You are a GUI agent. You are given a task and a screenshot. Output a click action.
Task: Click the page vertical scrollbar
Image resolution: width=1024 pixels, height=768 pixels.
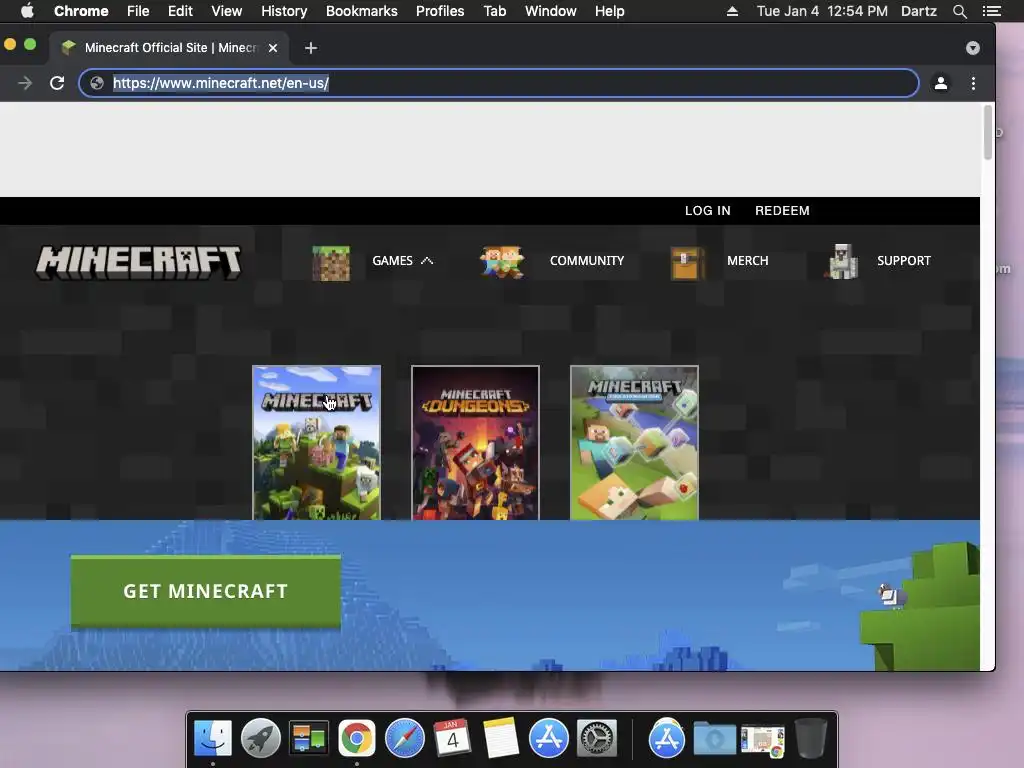(987, 132)
